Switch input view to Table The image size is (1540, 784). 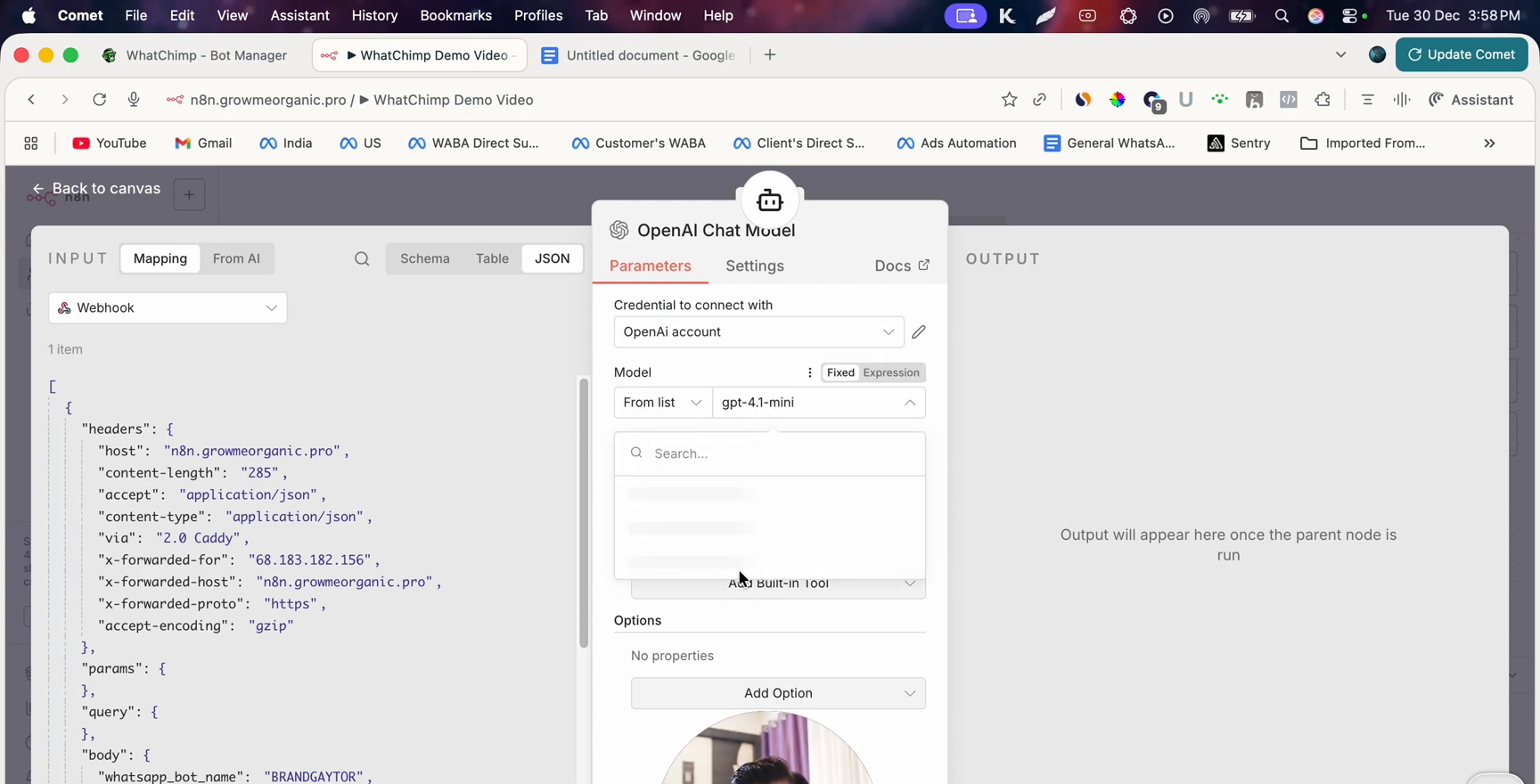492,259
